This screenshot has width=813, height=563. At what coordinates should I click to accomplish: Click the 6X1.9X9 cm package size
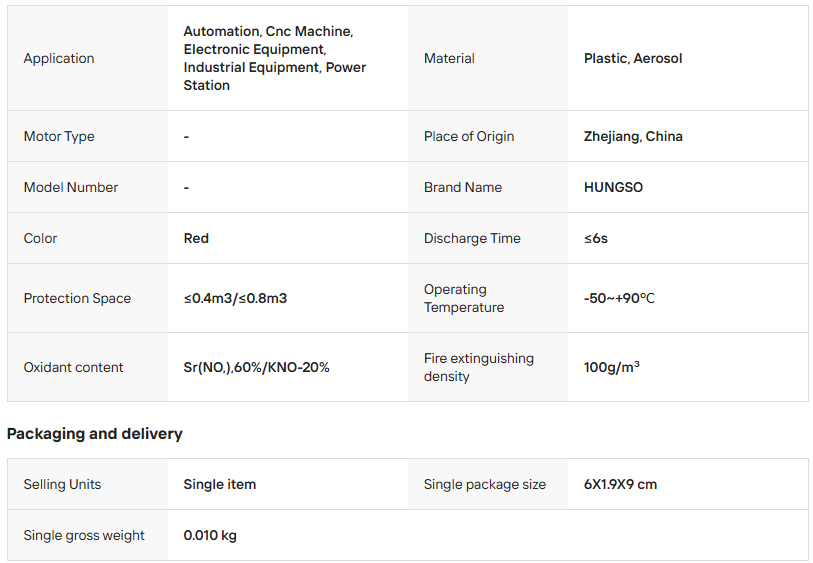pyautogui.click(x=620, y=484)
